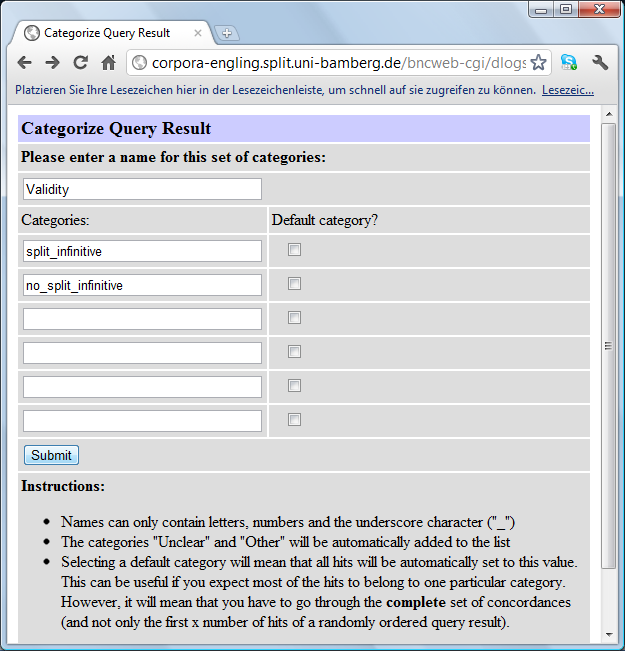Submit the category set form
Screen dimensions: 625x651
(51, 455)
